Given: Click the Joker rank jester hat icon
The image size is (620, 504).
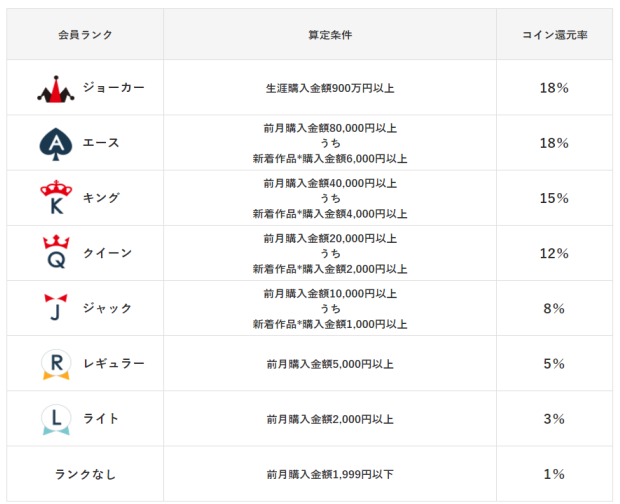Looking at the screenshot, I should (x=56, y=89).
